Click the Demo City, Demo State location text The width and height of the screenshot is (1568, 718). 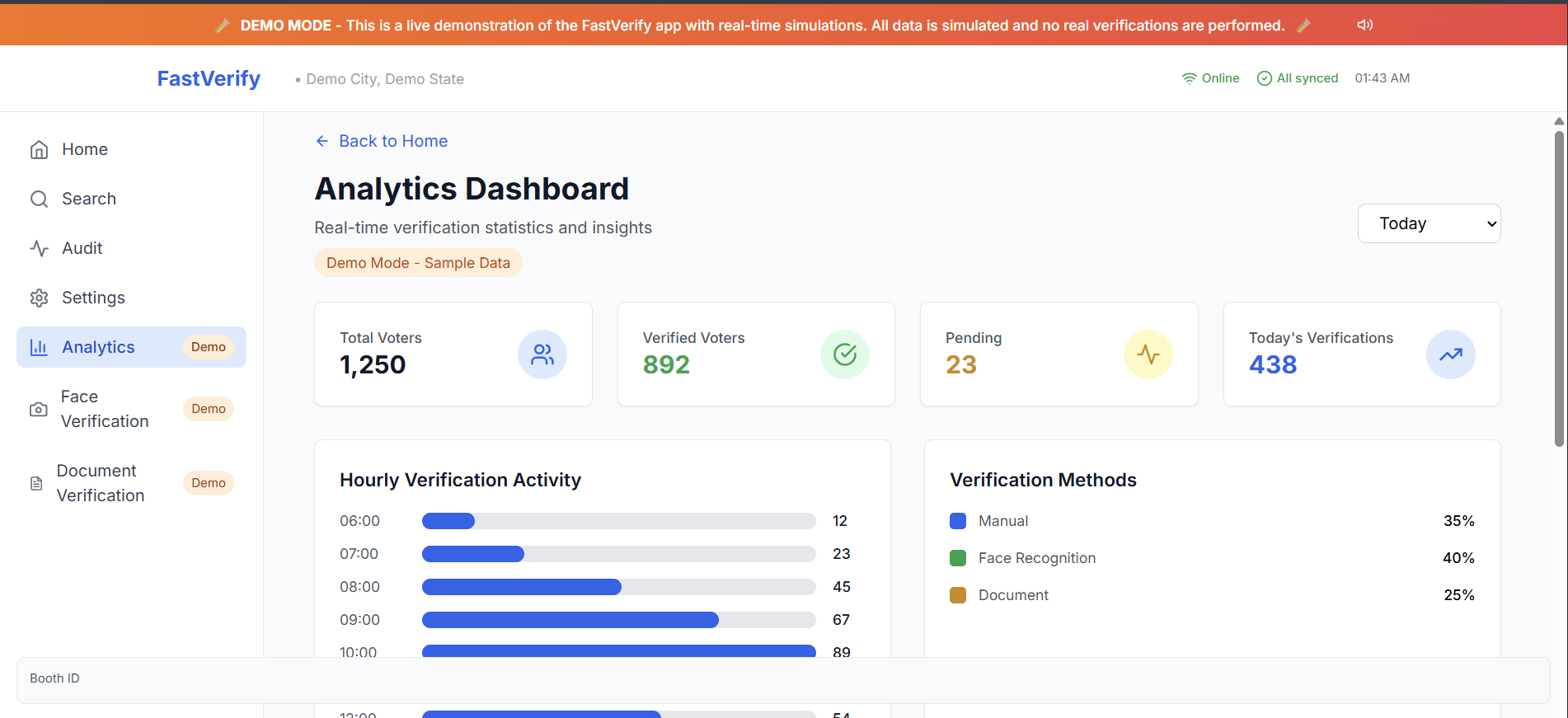385,79
